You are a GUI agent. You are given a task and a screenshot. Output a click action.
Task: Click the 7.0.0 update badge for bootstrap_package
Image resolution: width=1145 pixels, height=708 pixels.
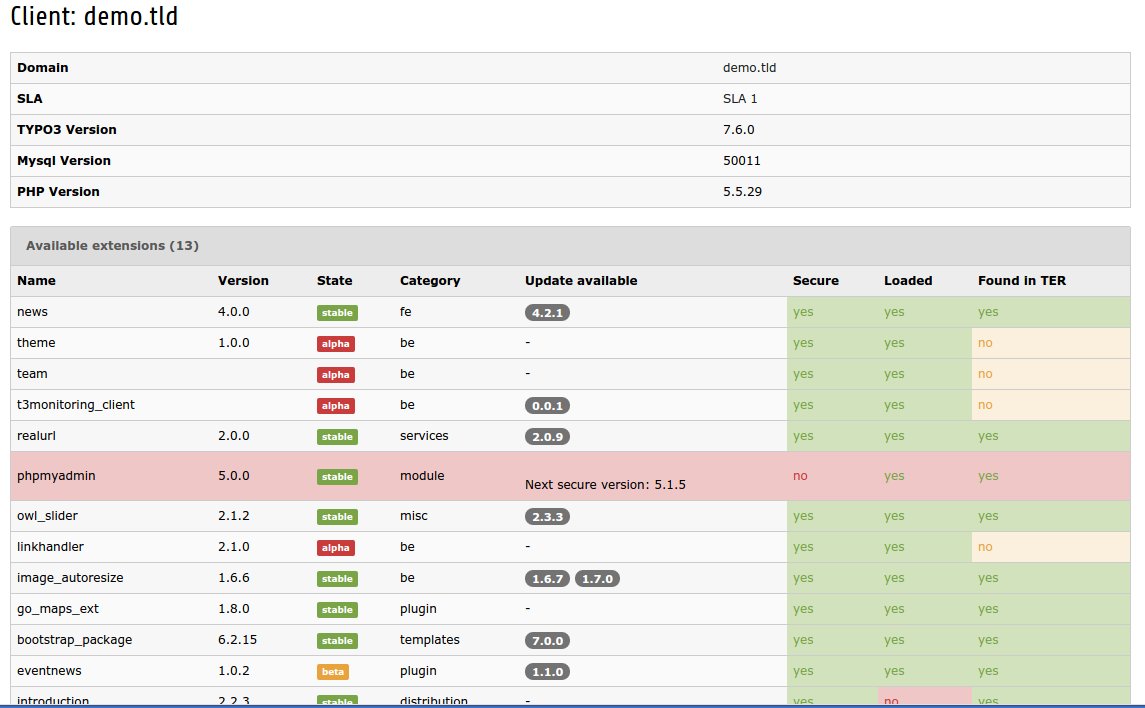pyautogui.click(x=547, y=641)
